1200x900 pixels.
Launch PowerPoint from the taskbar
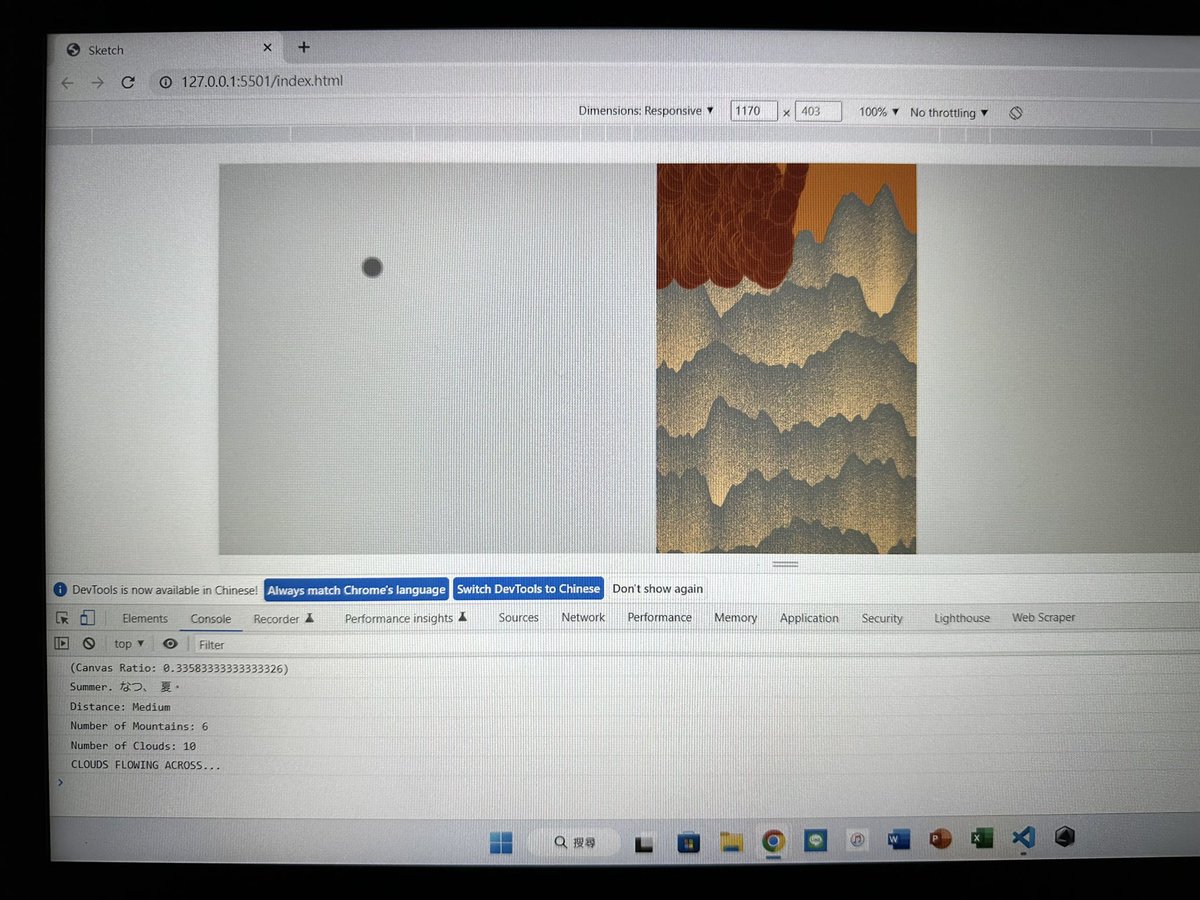click(x=940, y=839)
